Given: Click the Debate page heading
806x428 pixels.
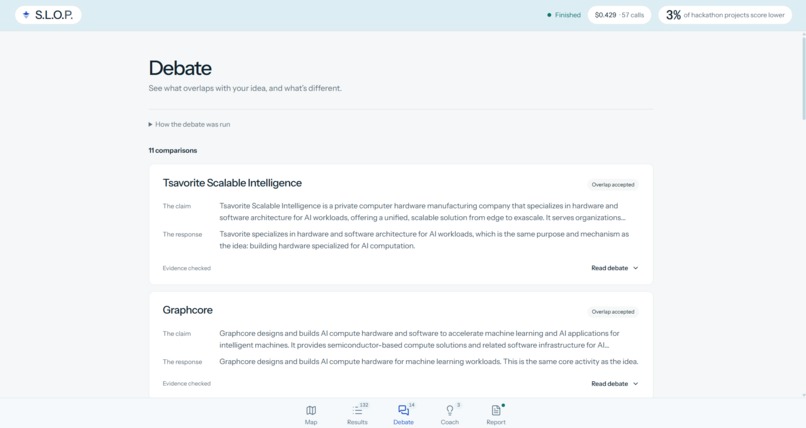Looking at the screenshot, I should click(x=180, y=68).
